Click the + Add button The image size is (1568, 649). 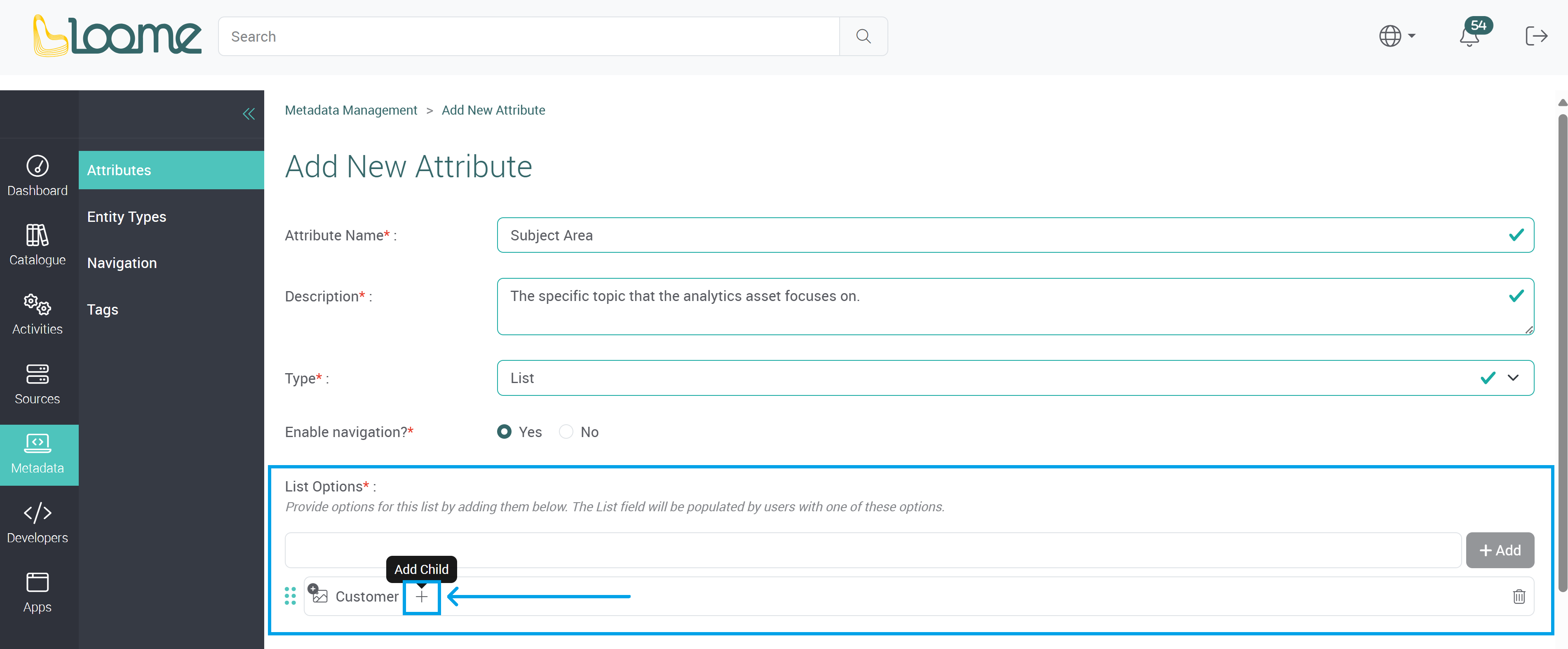[1500, 550]
